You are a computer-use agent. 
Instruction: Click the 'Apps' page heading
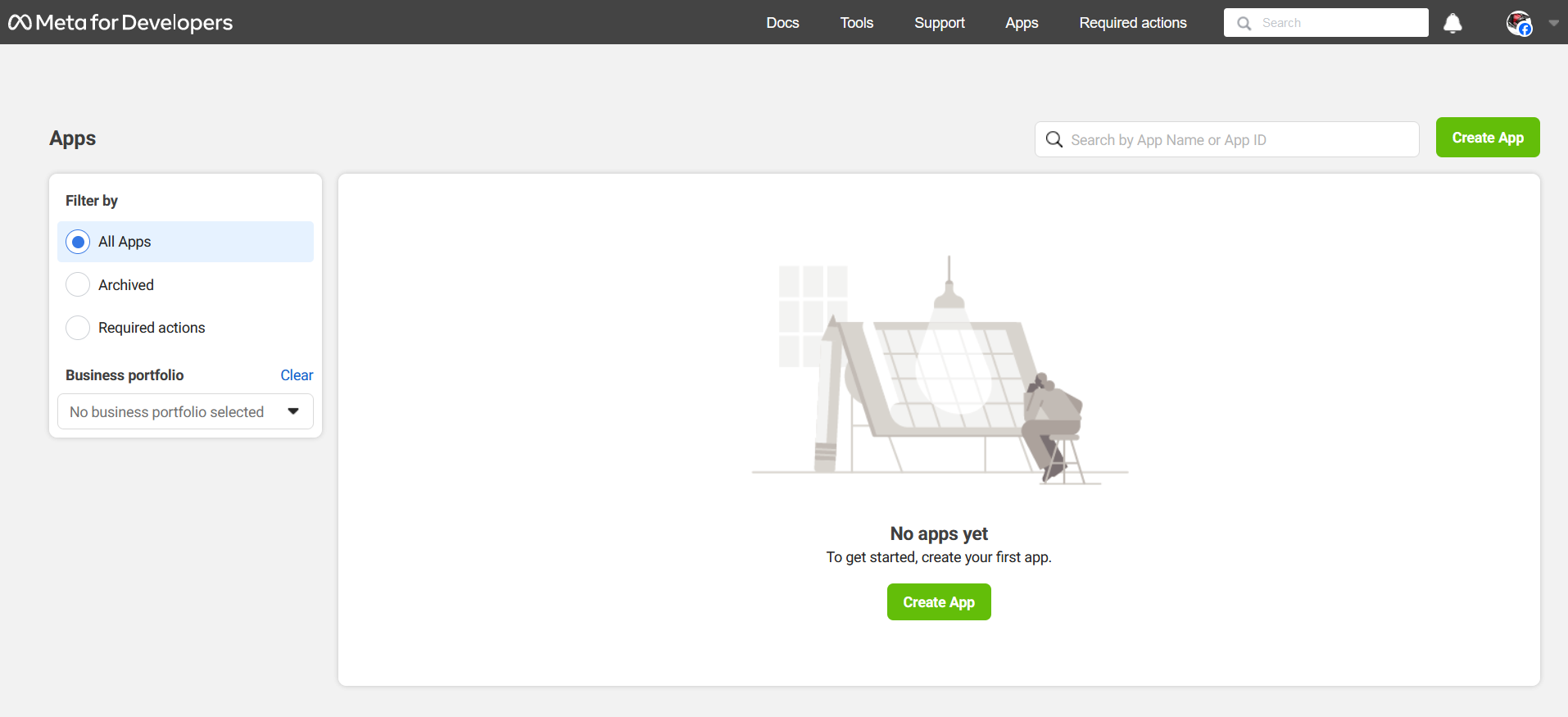pos(73,138)
